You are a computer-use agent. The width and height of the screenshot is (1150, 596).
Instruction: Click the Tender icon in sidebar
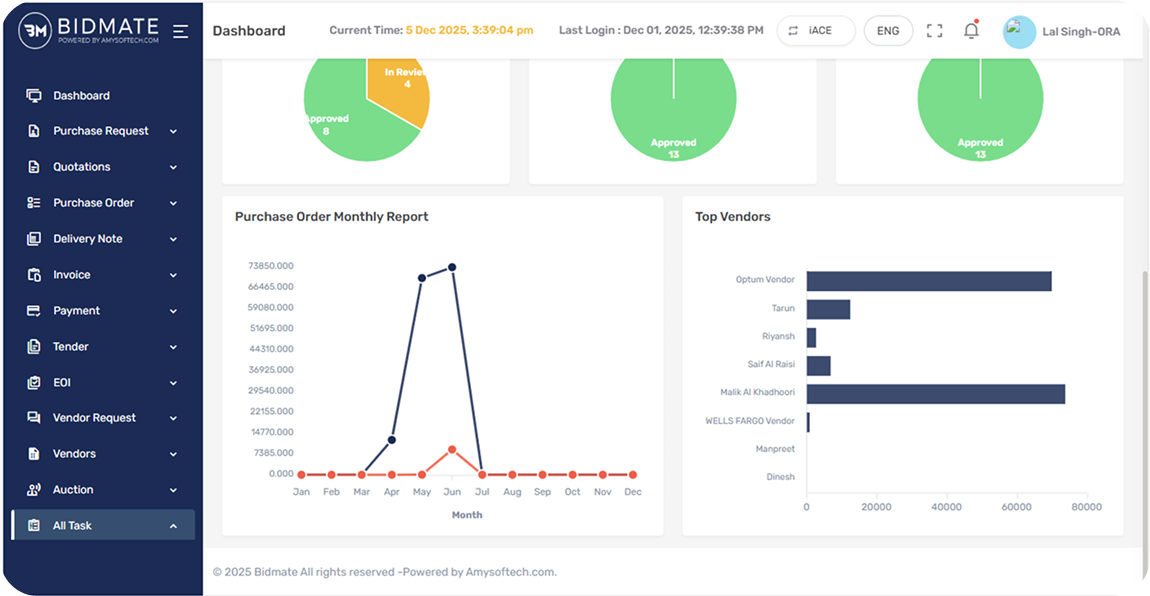pyautogui.click(x=34, y=347)
